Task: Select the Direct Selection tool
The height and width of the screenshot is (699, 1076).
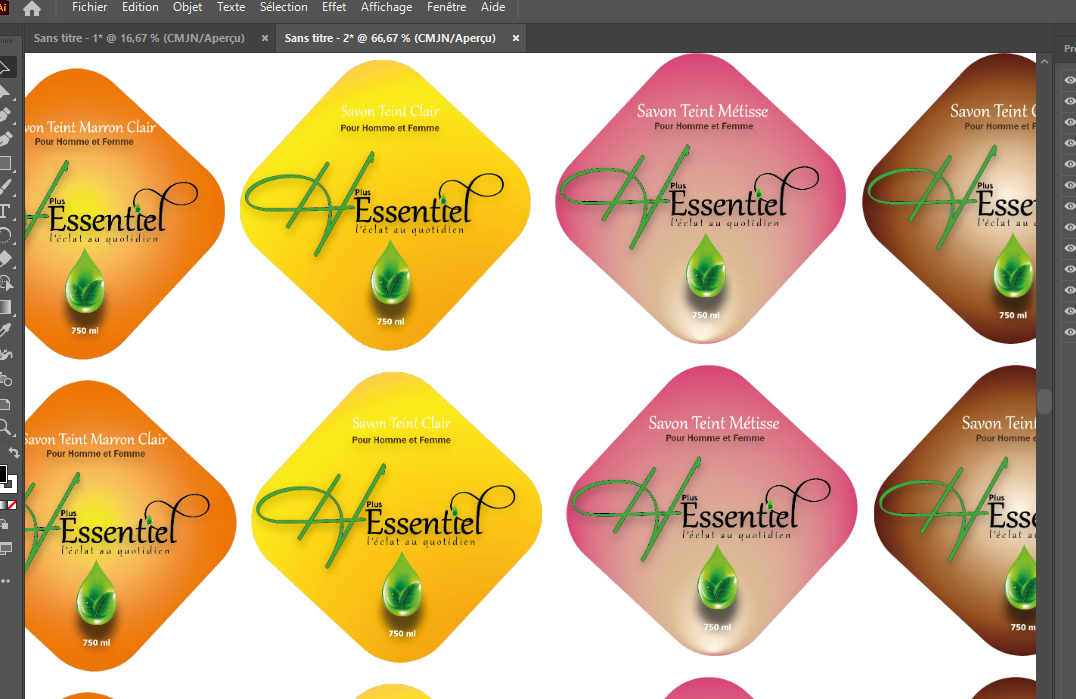Action: 5,92
